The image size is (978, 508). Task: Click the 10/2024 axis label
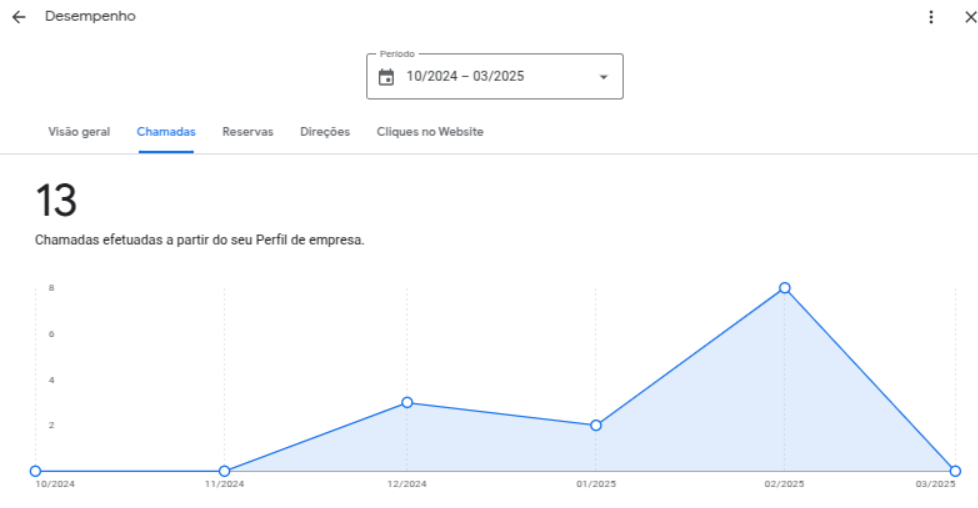pyautogui.click(x=55, y=484)
